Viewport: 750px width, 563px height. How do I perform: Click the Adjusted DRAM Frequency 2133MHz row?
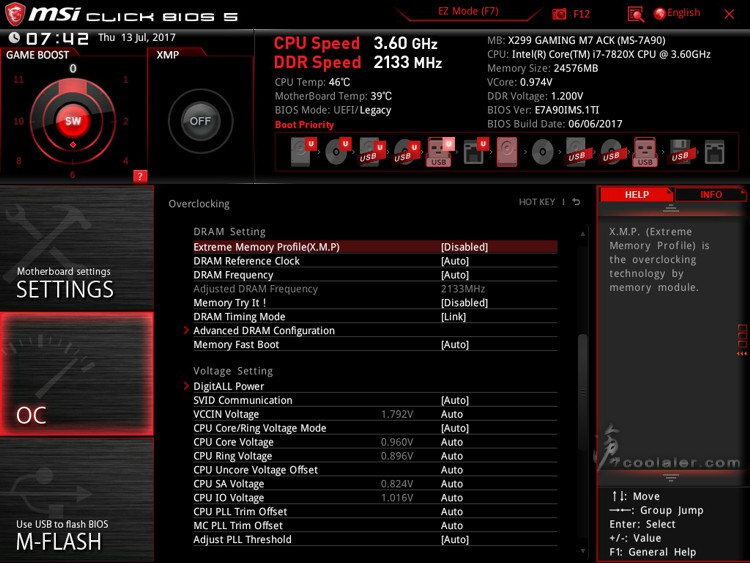(375, 288)
